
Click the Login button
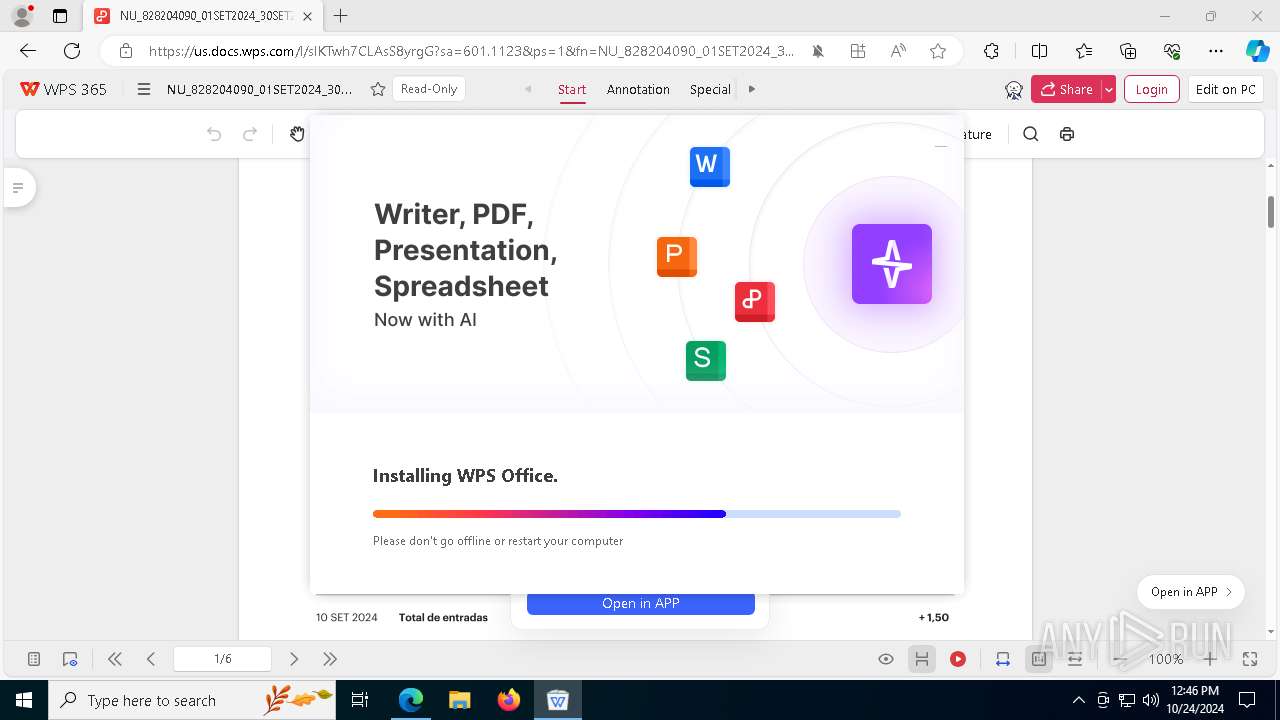1151,89
